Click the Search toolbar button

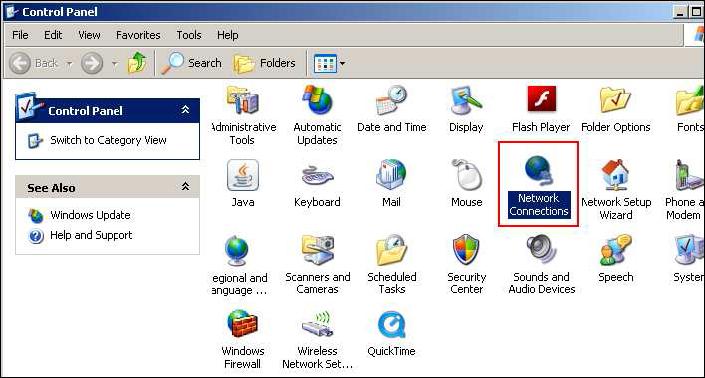point(192,63)
